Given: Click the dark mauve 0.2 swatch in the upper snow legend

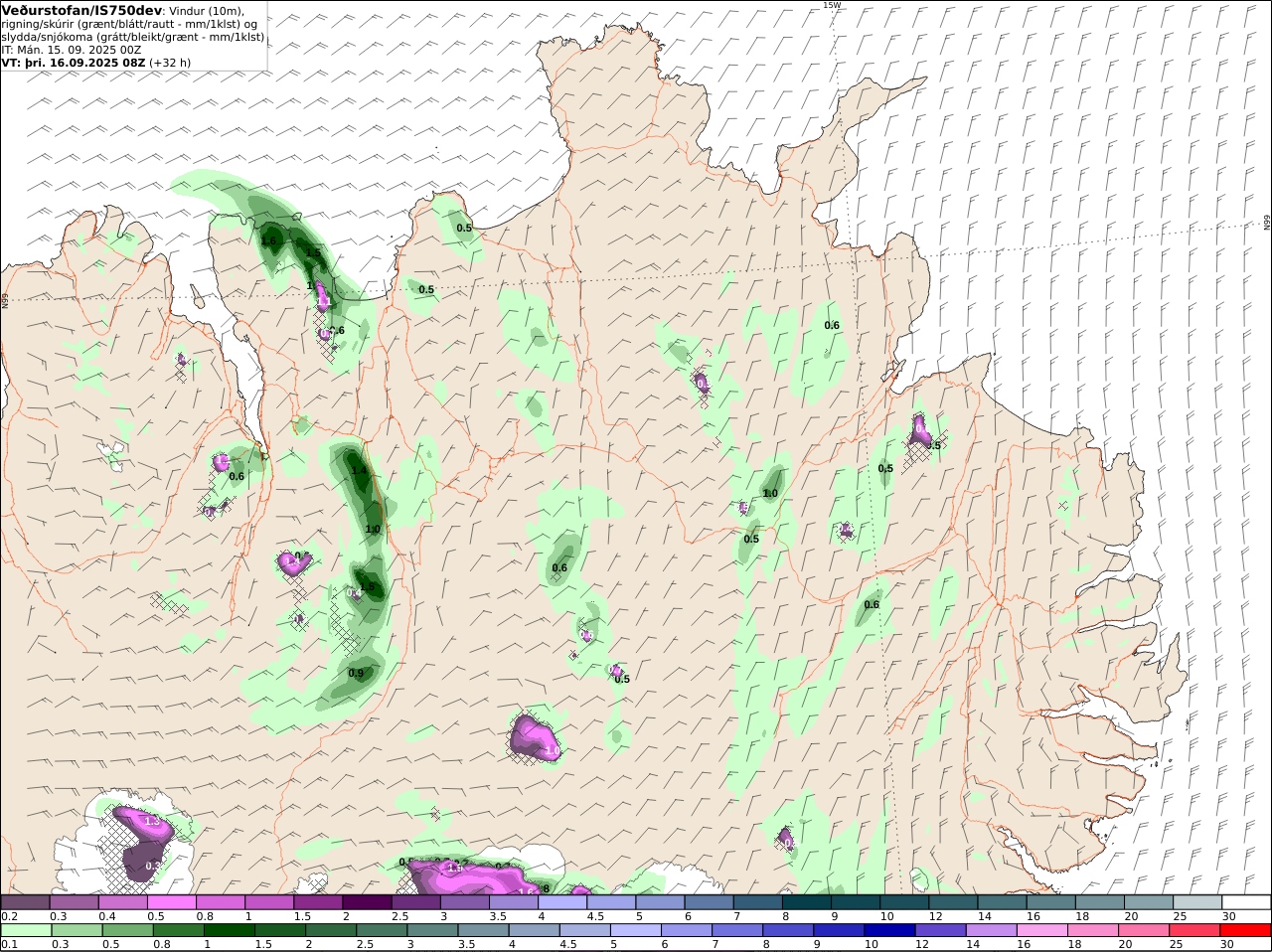Looking at the screenshot, I should click(25, 902).
